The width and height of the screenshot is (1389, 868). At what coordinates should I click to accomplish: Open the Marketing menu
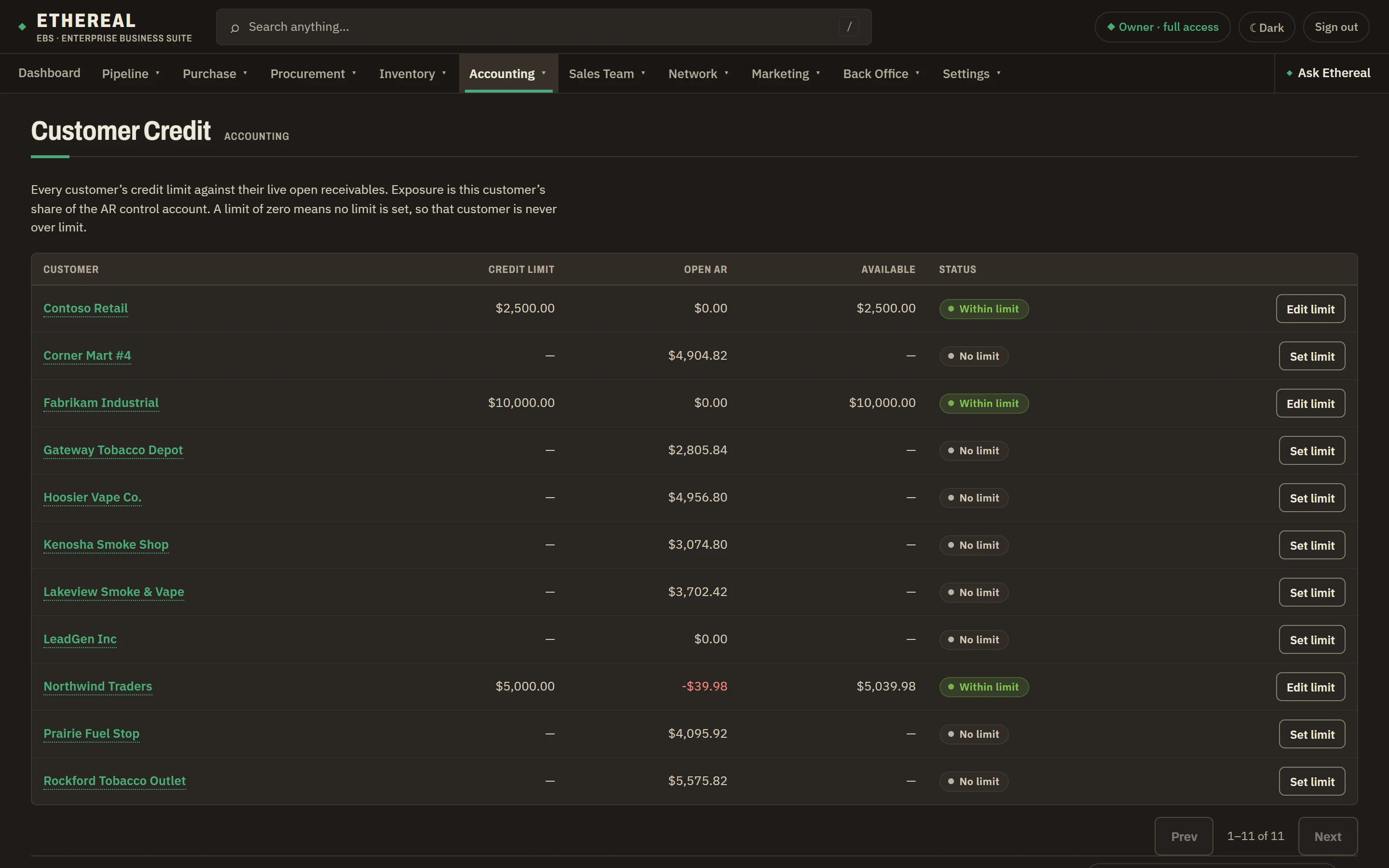click(x=786, y=73)
